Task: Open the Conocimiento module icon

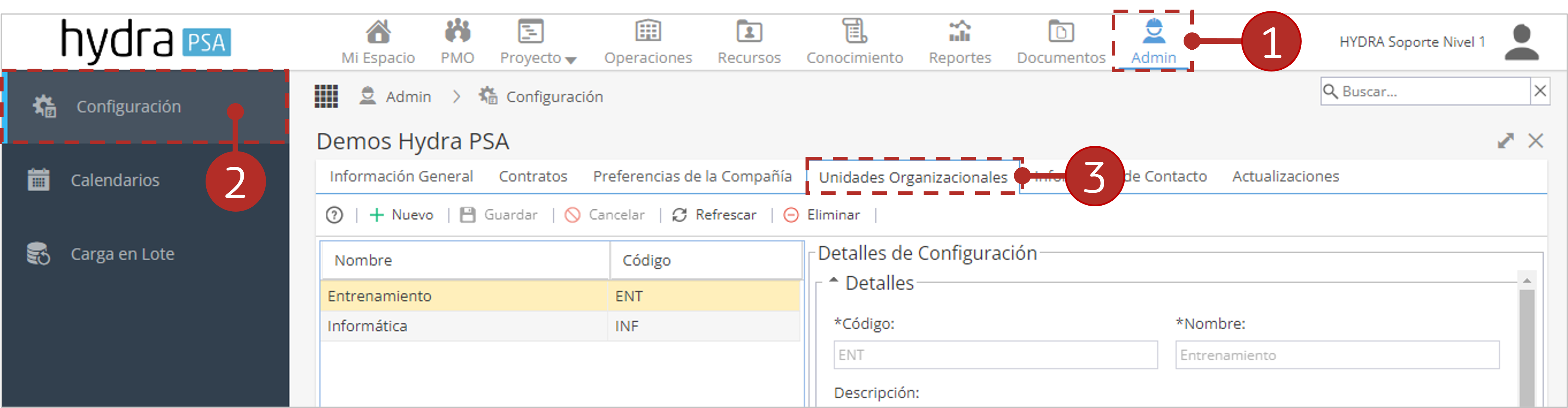Action: click(x=855, y=31)
